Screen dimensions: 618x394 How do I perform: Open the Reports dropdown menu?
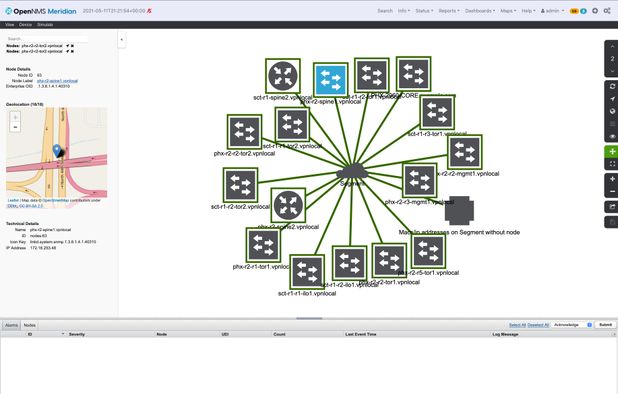(x=449, y=11)
